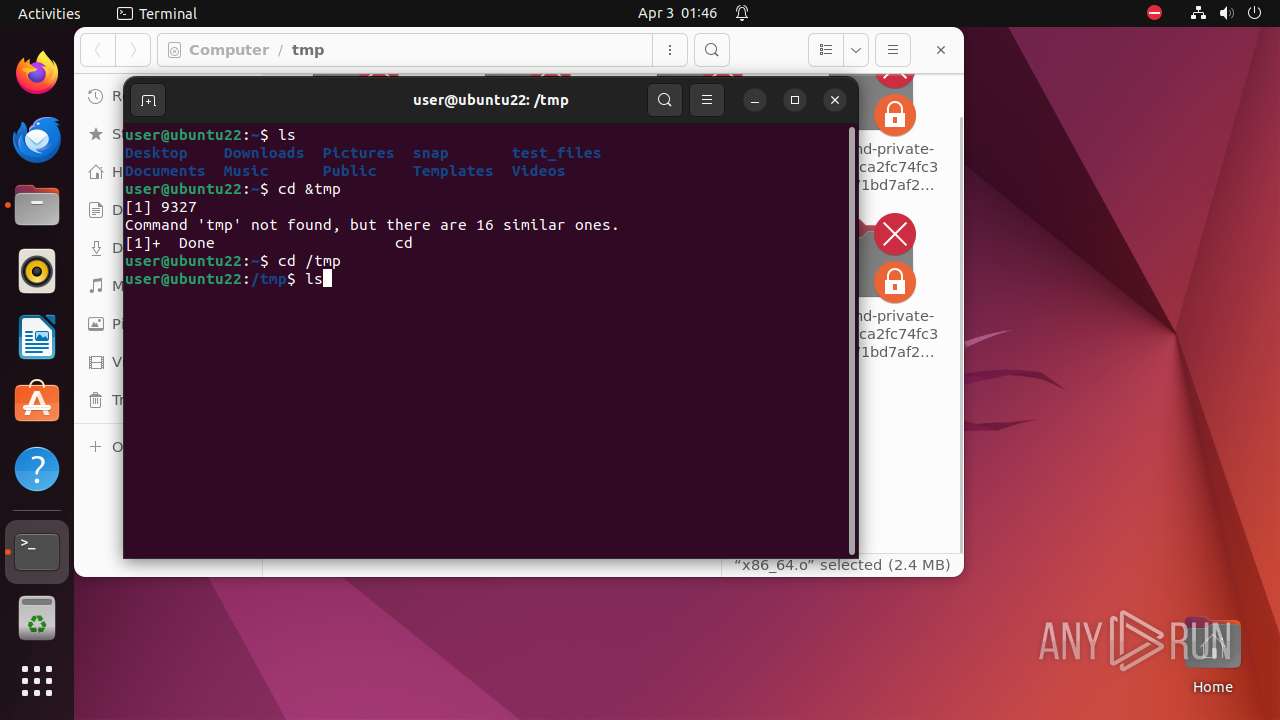This screenshot has width=1280, height=720.
Task: Go forward in Files window
Action: [133, 50]
